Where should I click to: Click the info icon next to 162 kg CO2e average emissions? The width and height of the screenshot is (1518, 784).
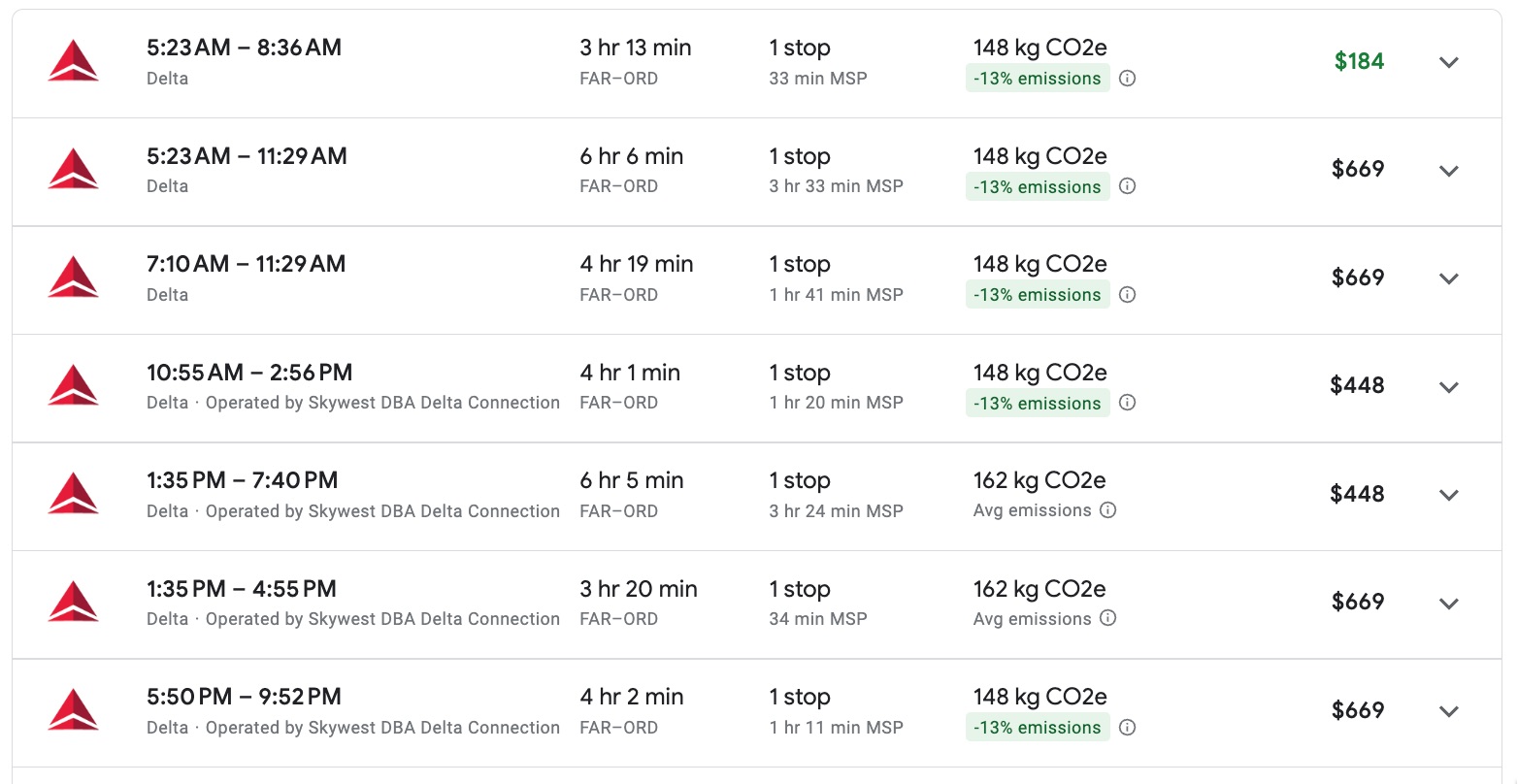click(1108, 509)
